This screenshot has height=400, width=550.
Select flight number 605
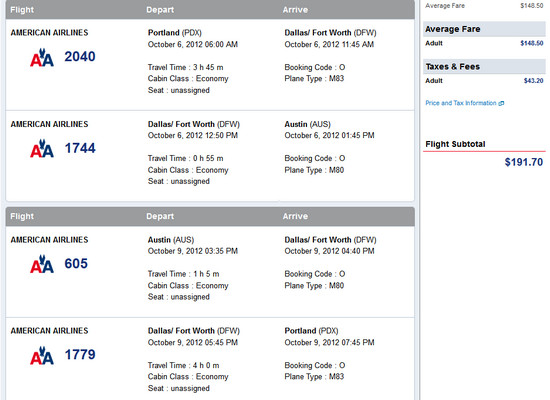pos(76,264)
